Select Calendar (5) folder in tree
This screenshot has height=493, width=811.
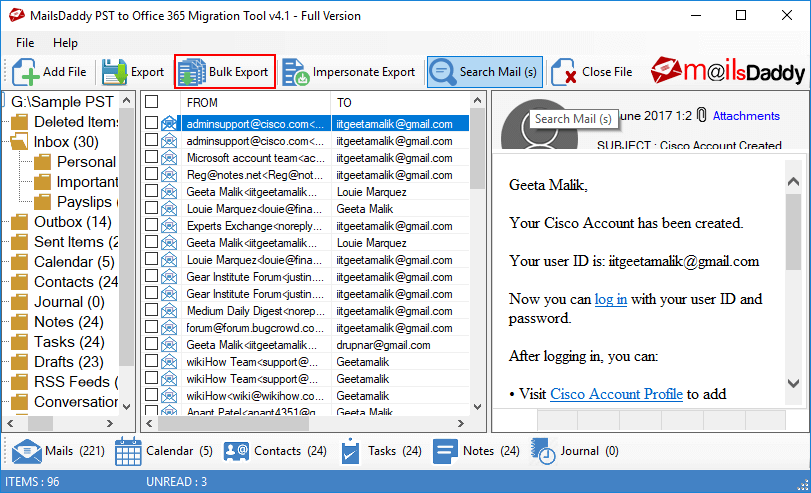(x=74, y=262)
